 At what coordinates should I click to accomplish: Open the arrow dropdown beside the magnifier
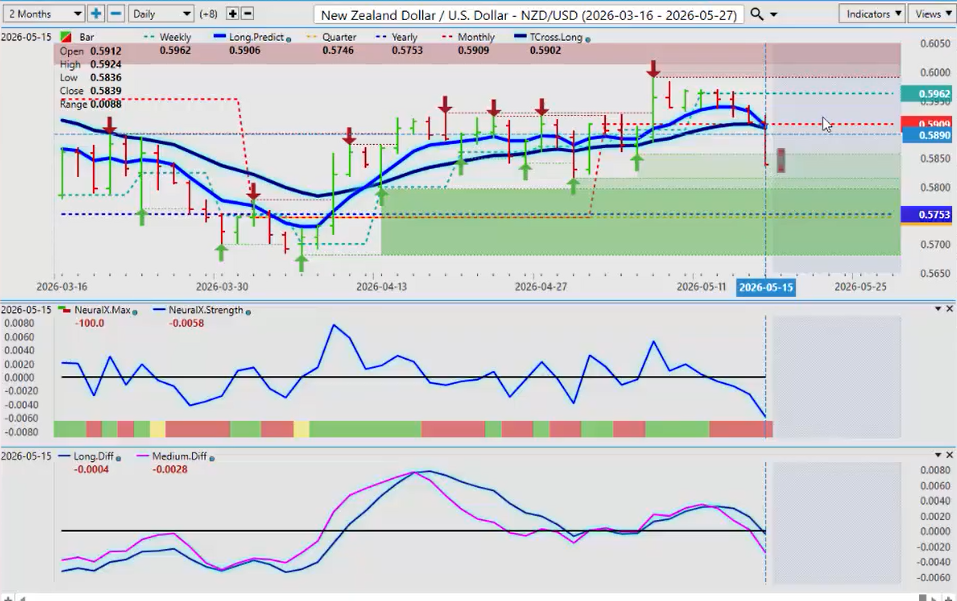pos(773,14)
